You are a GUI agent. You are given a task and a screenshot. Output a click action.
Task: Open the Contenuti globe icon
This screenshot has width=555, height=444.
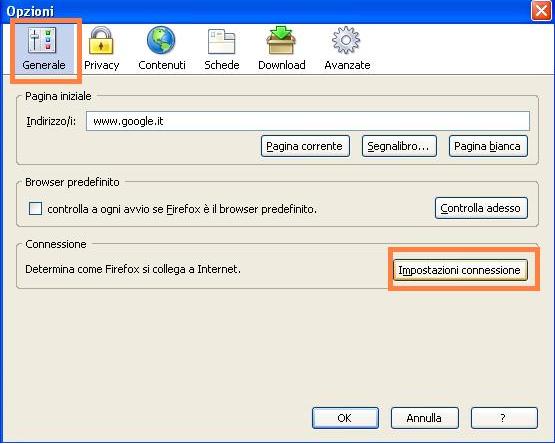click(161, 40)
